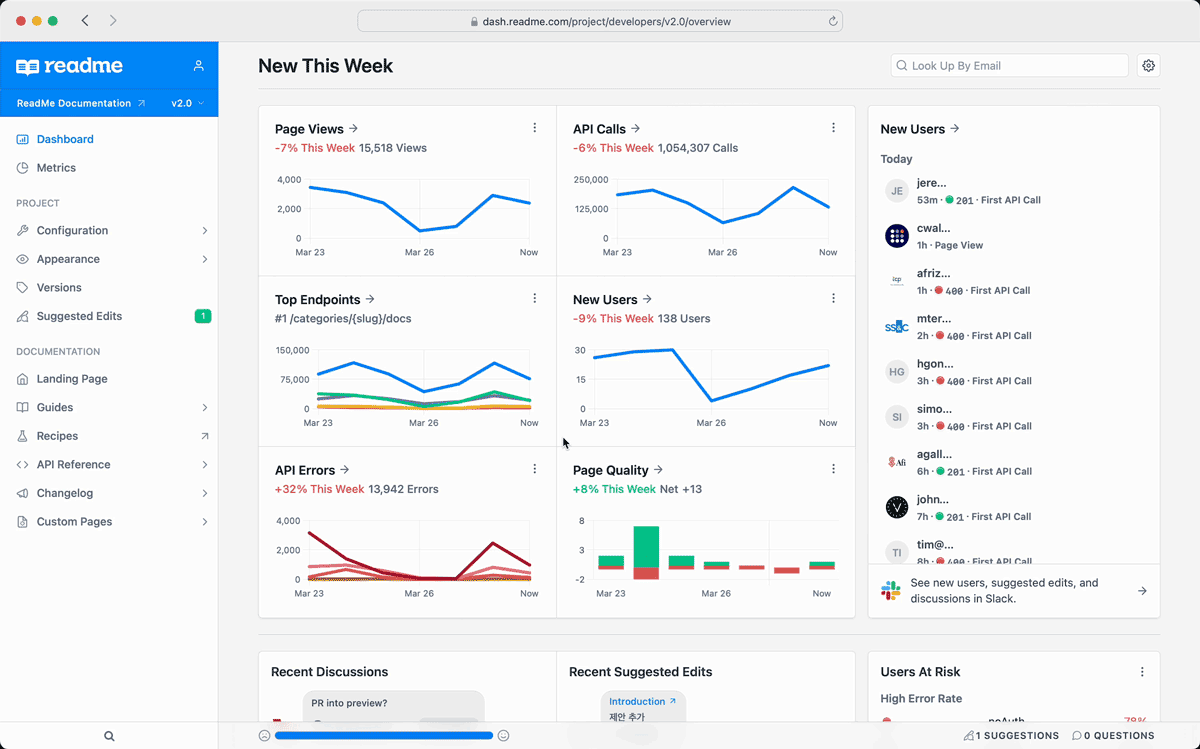Select Suggested Edits in sidebar
This screenshot has height=749, width=1200.
point(79,316)
